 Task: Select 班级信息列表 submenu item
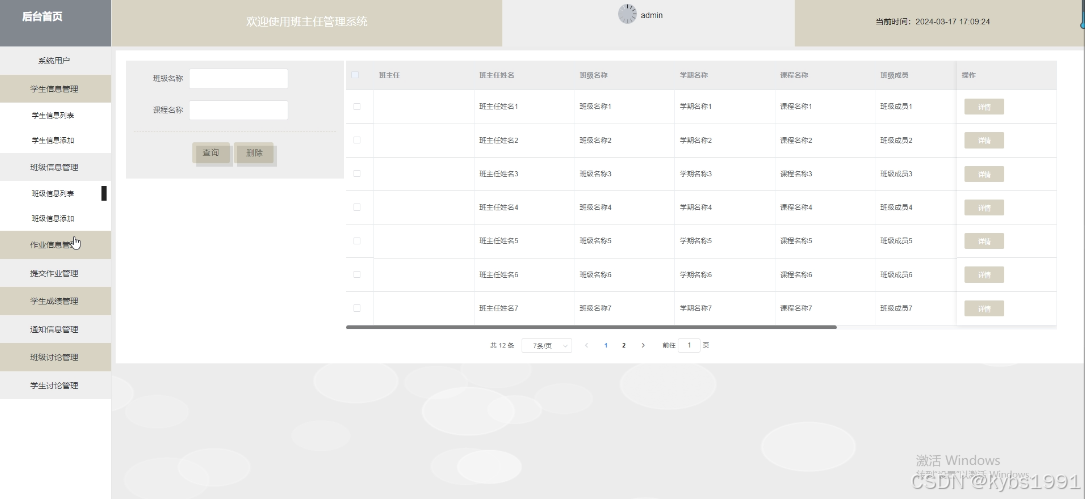53,194
